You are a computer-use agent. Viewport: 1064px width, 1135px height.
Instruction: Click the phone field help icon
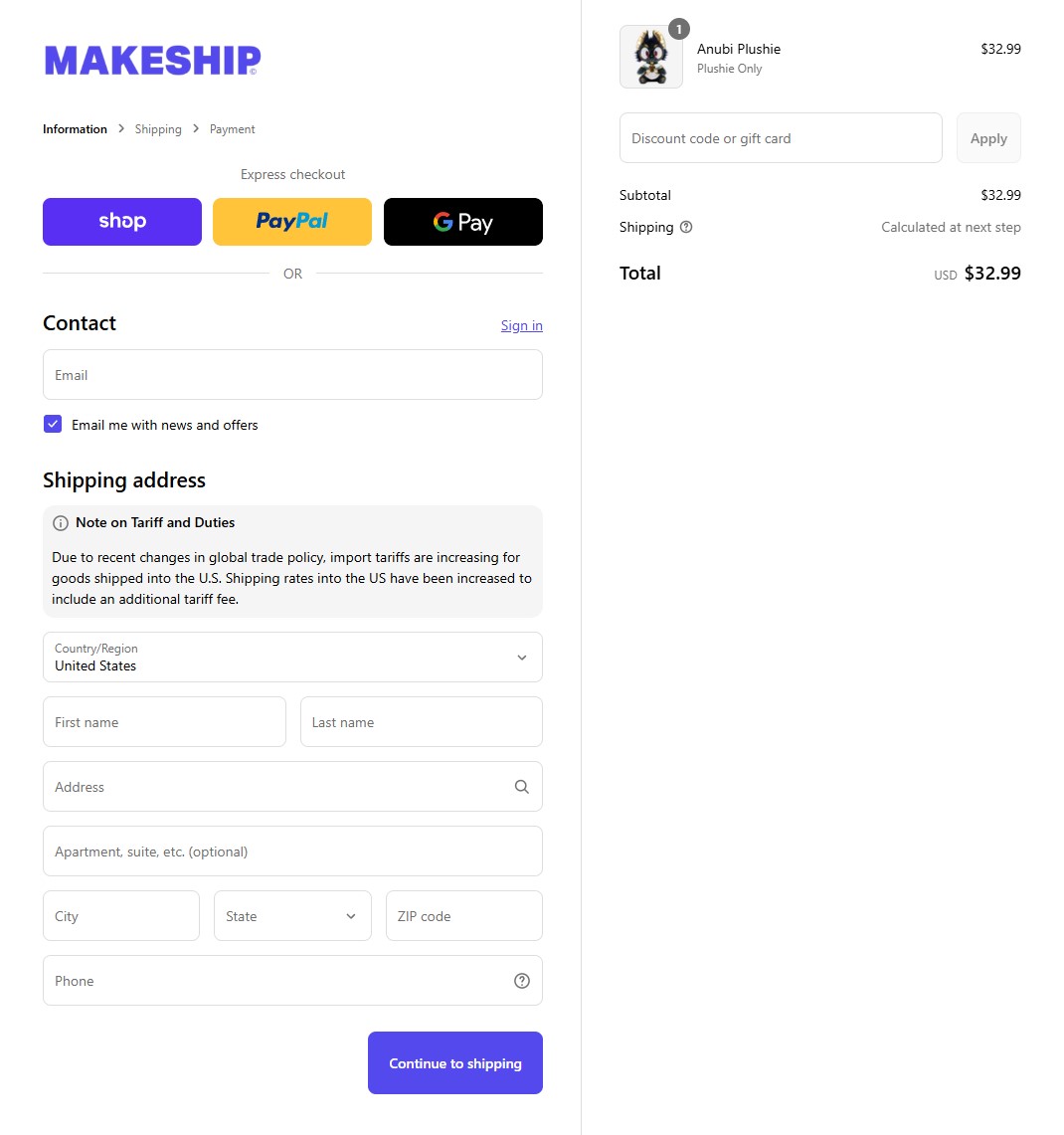(522, 981)
